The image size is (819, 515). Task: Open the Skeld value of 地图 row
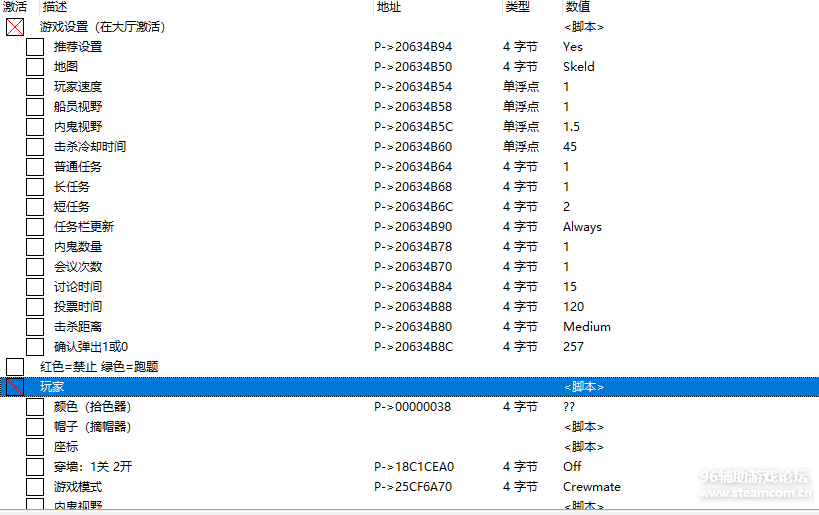[578, 67]
